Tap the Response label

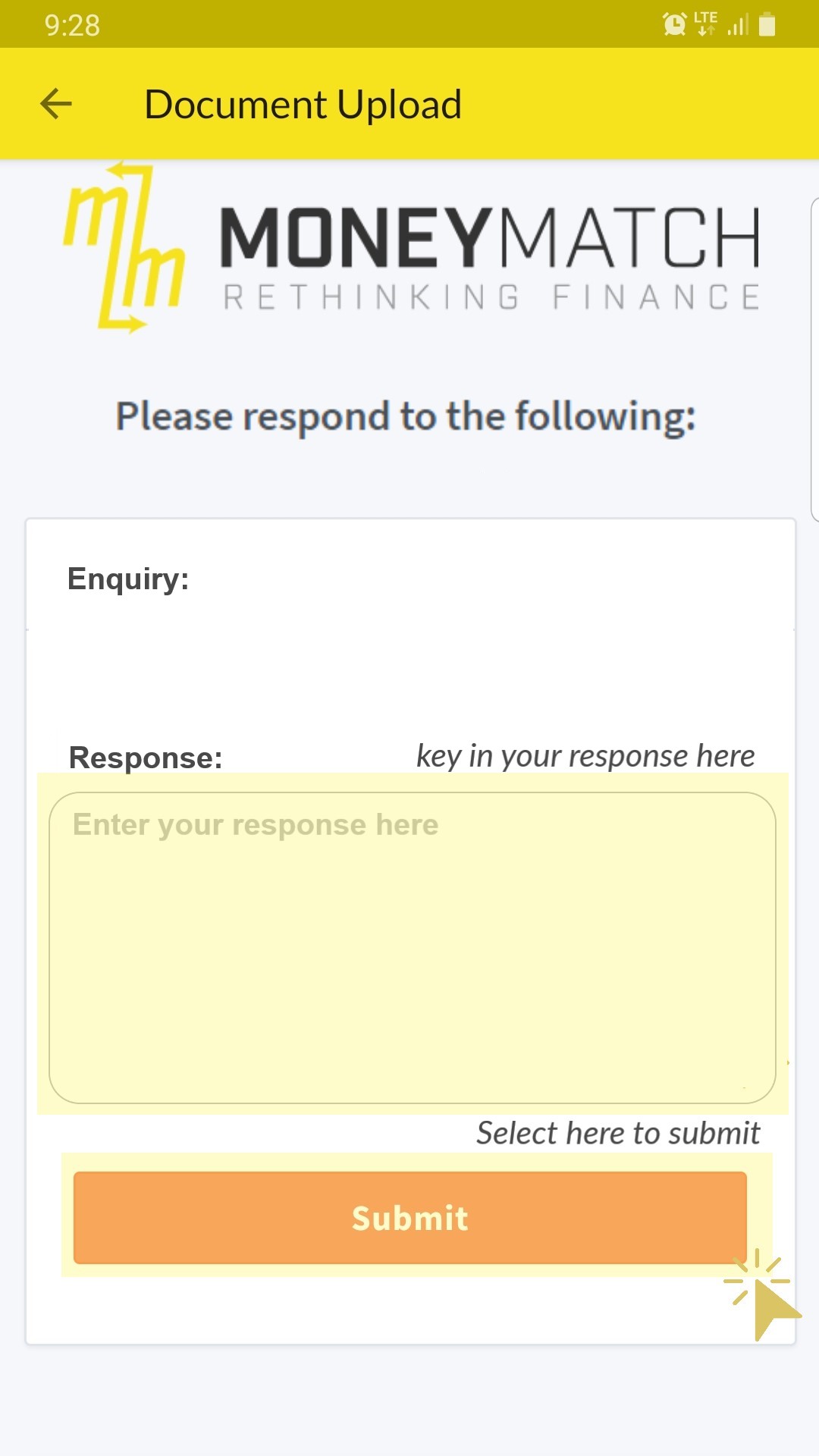[146, 758]
